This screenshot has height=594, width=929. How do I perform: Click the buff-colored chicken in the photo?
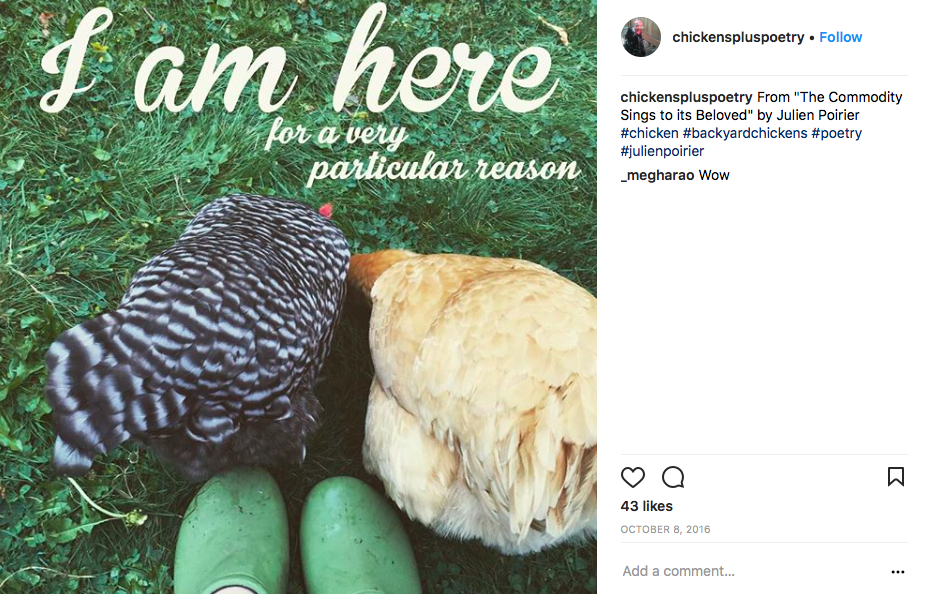point(480,380)
